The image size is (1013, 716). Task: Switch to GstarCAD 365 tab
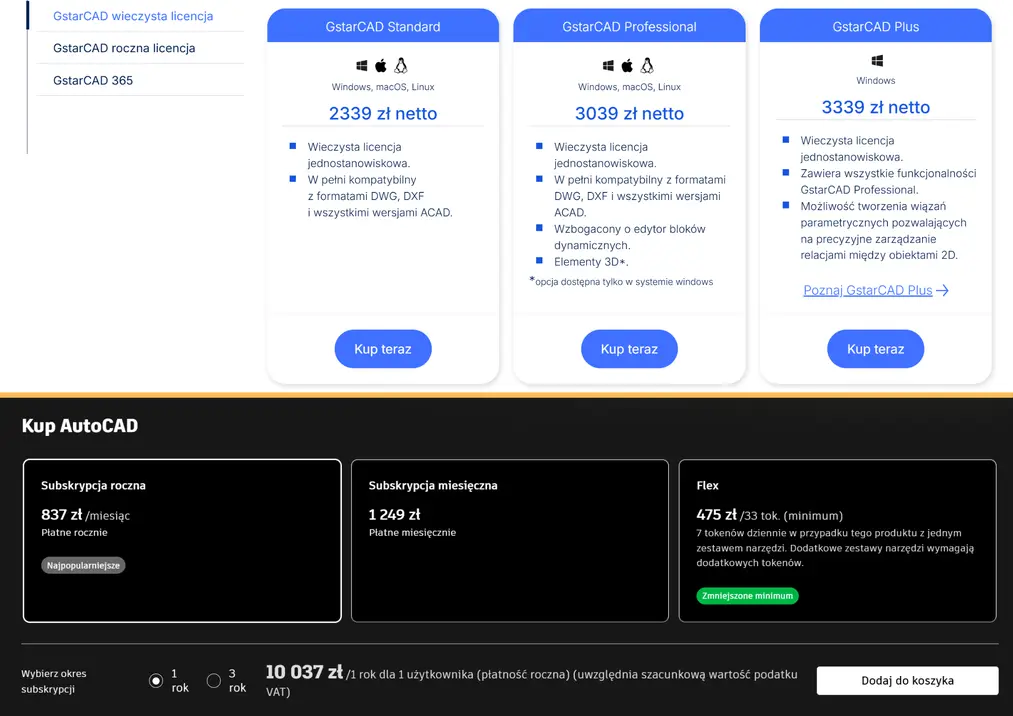click(x=93, y=80)
